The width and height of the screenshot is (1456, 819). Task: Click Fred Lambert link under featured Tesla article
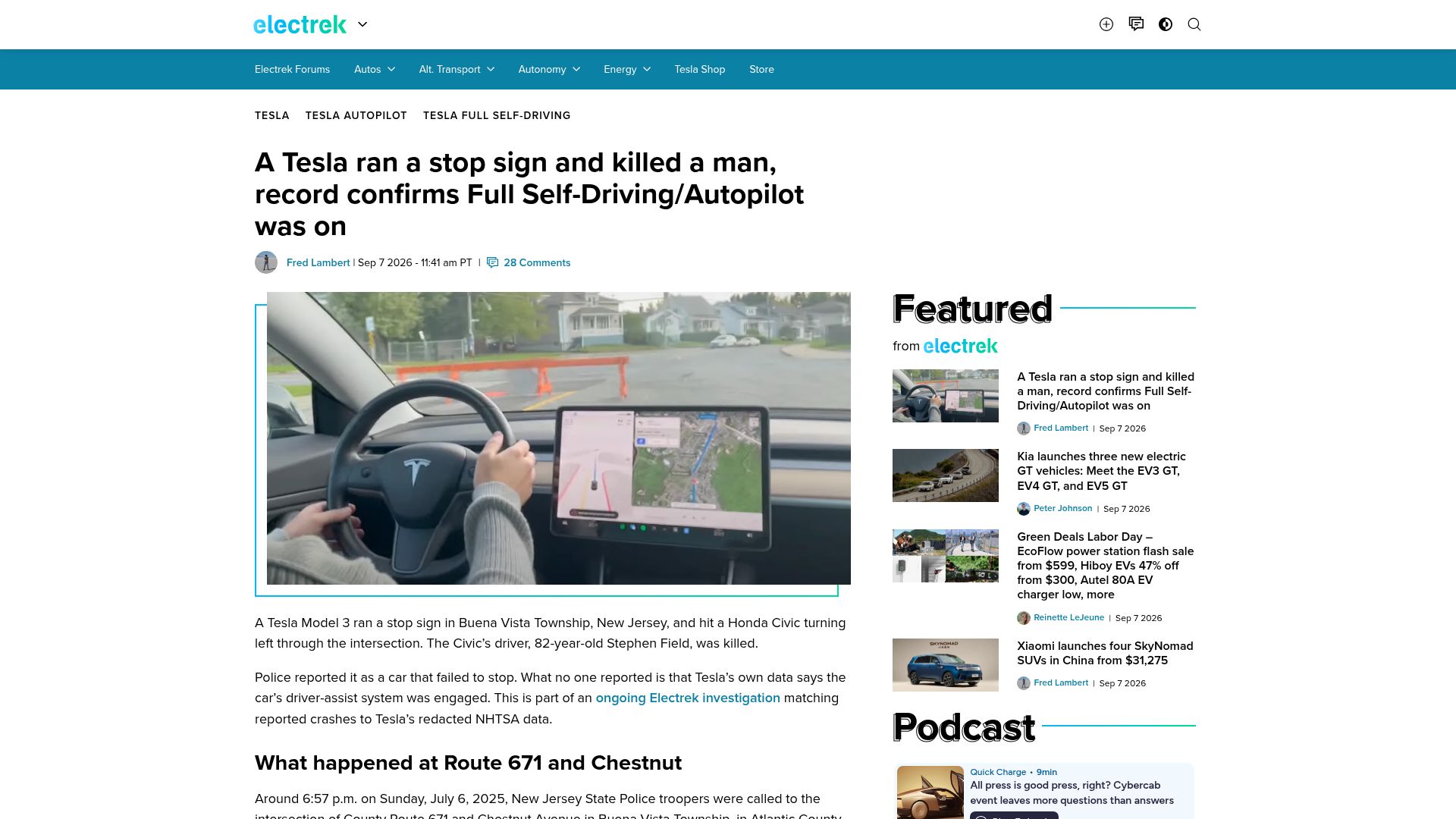(1061, 428)
